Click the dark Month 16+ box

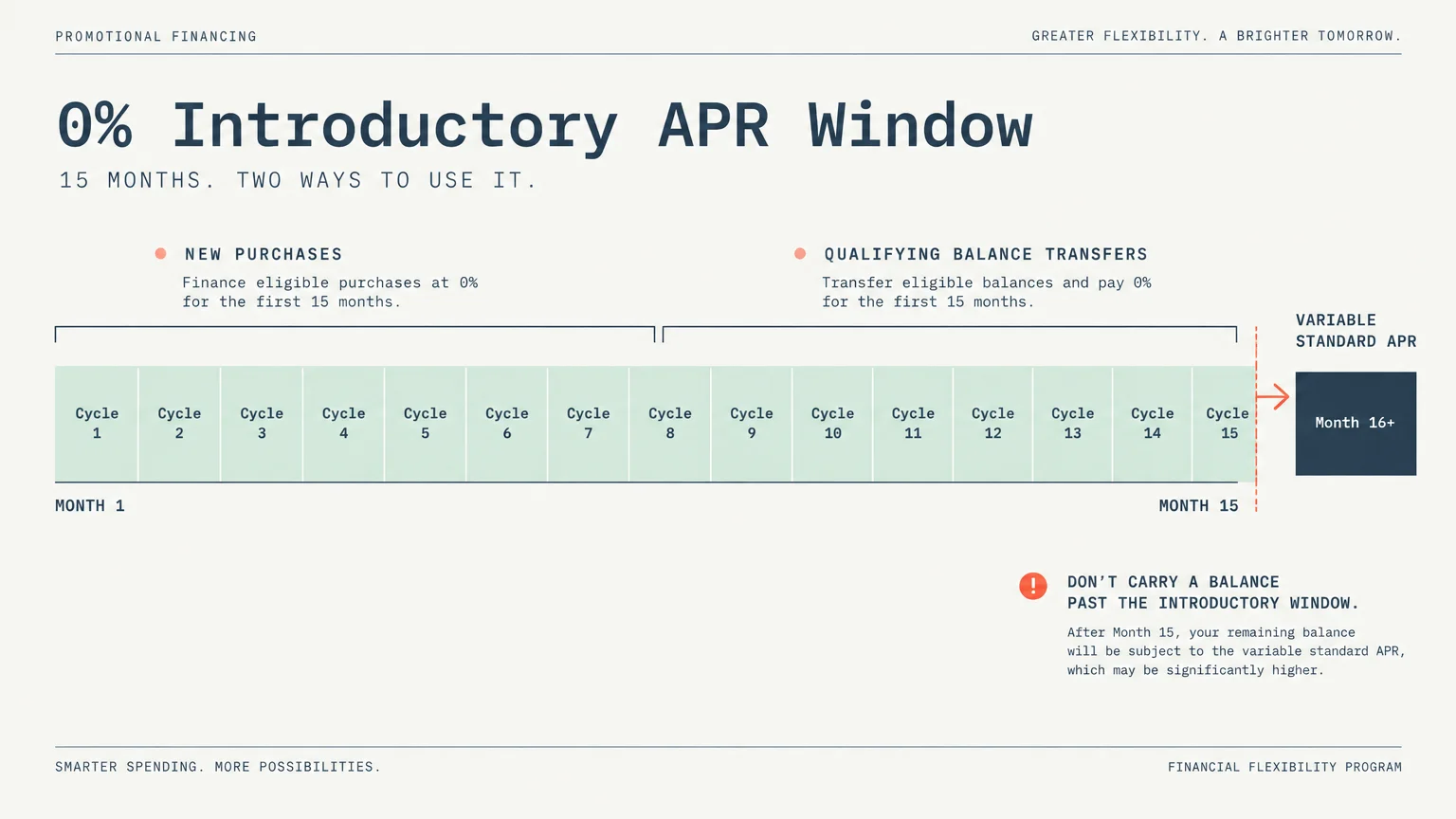(1356, 424)
